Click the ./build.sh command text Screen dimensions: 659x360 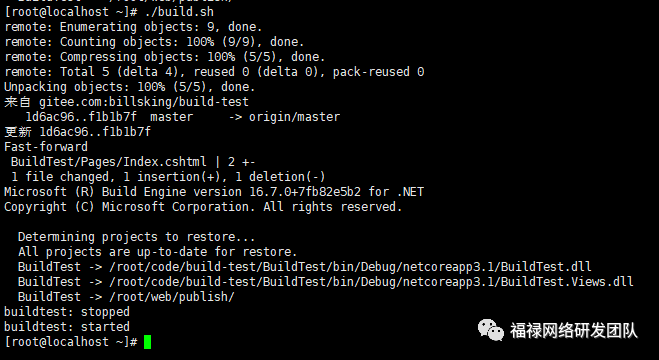tap(179, 12)
